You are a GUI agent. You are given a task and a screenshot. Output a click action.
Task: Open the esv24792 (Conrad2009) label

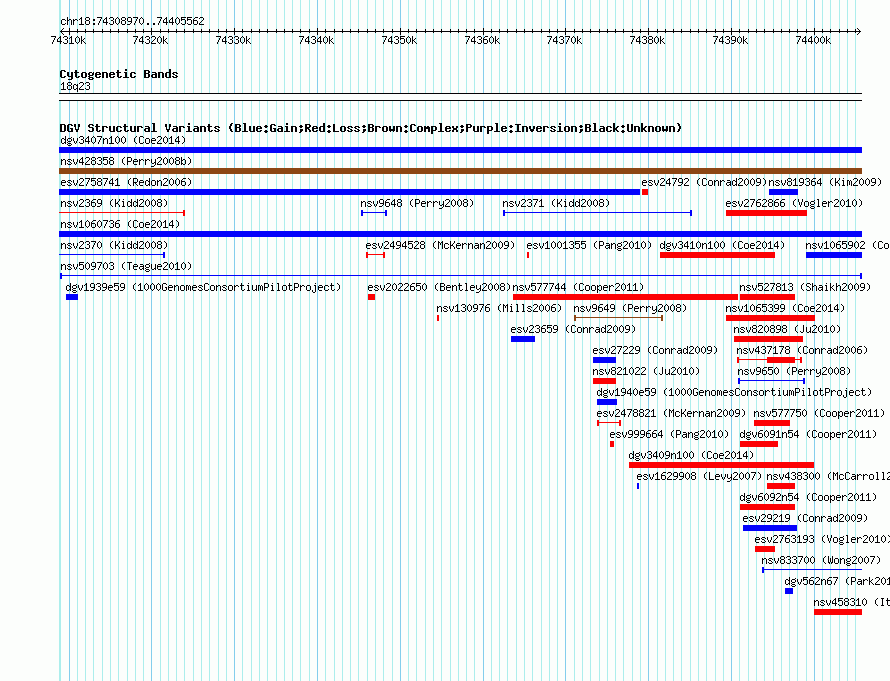click(x=704, y=182)
